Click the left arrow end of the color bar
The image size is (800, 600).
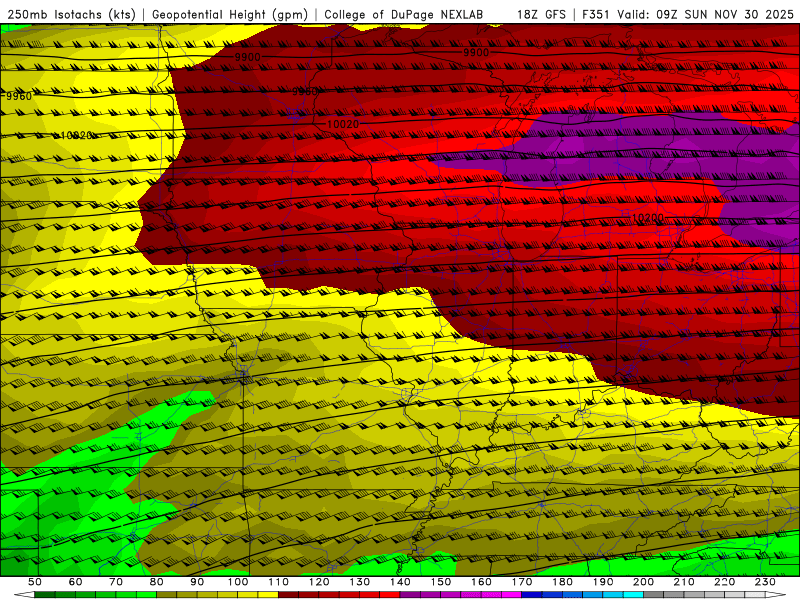tap(24, 594)
